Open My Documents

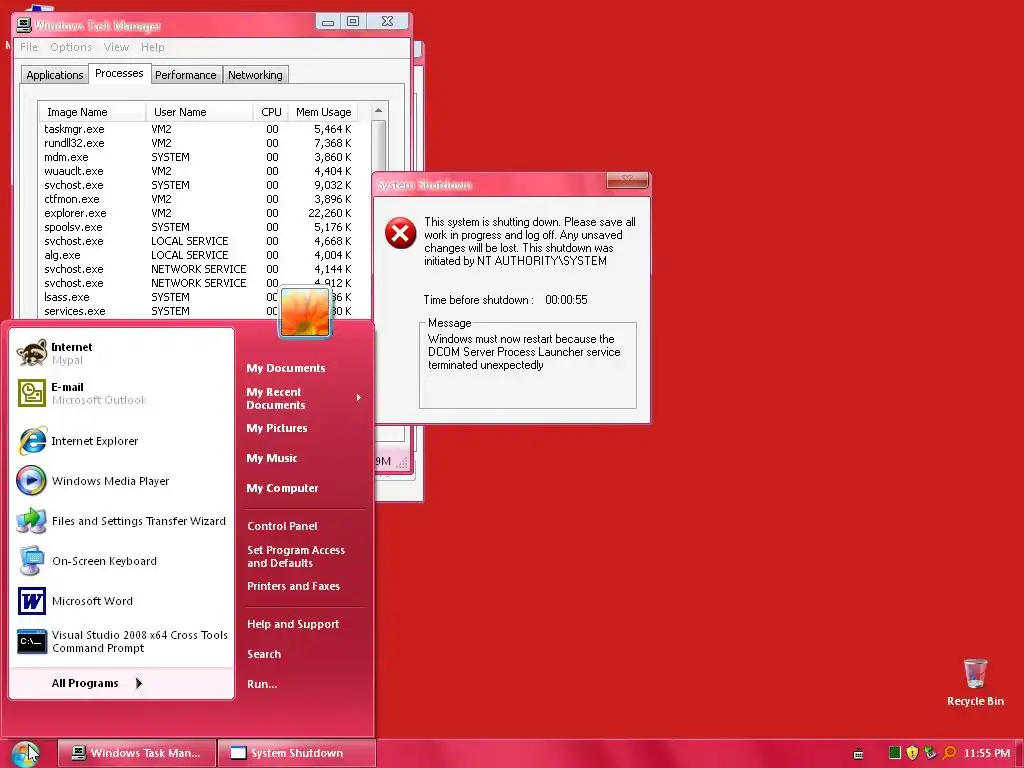[x=286, y=368]
